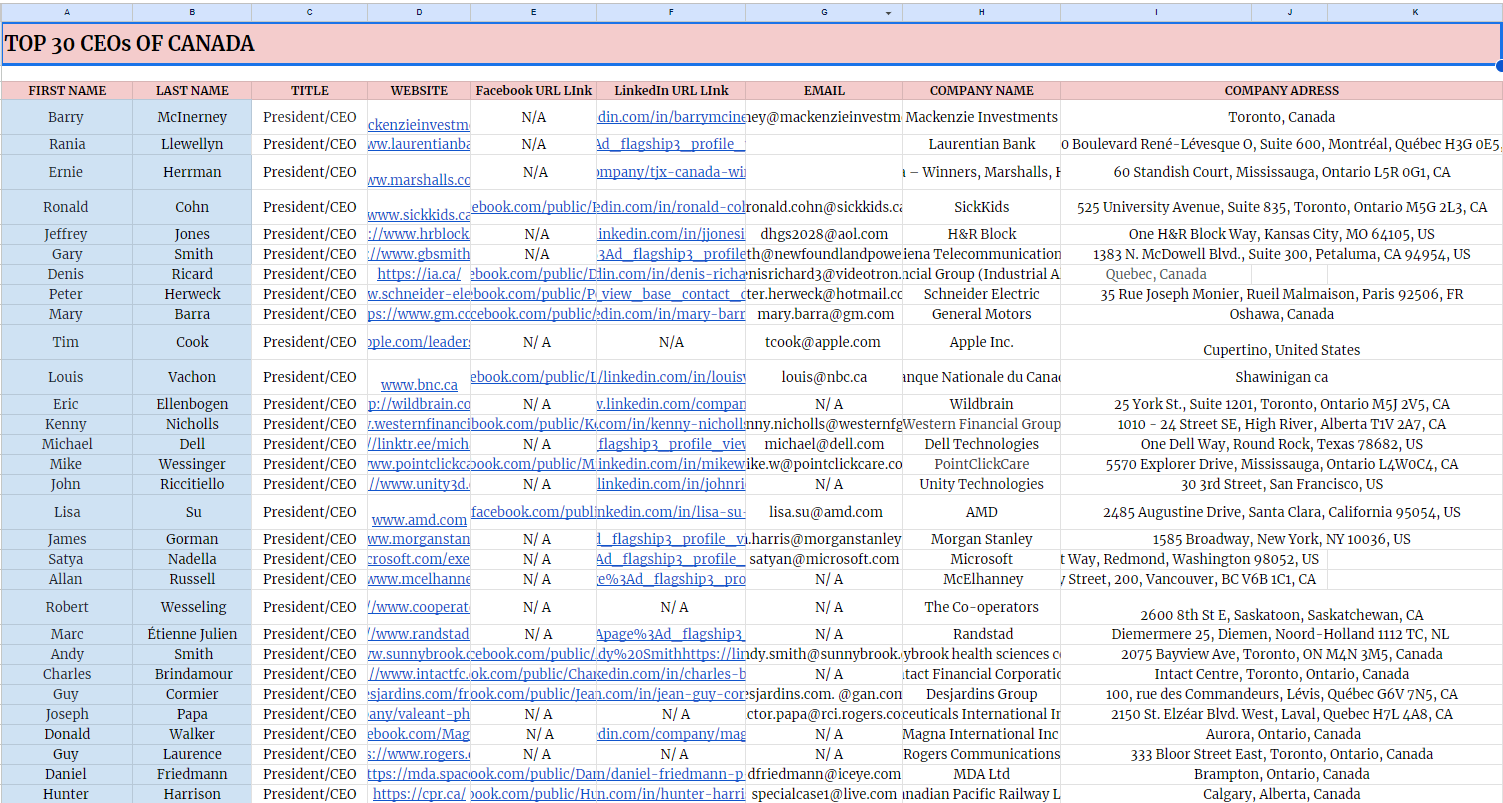Select the 'Herrman' last name cell

tap(192, 172)
